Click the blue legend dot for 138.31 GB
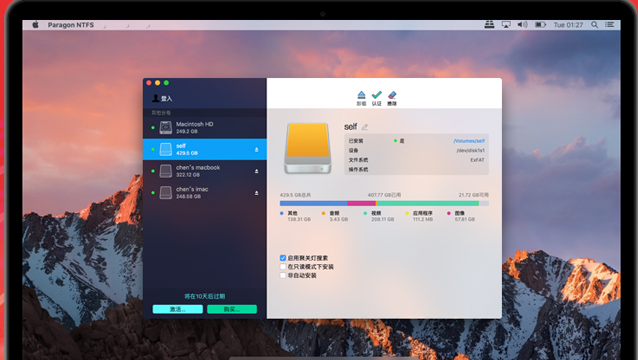 click(282, 213)
